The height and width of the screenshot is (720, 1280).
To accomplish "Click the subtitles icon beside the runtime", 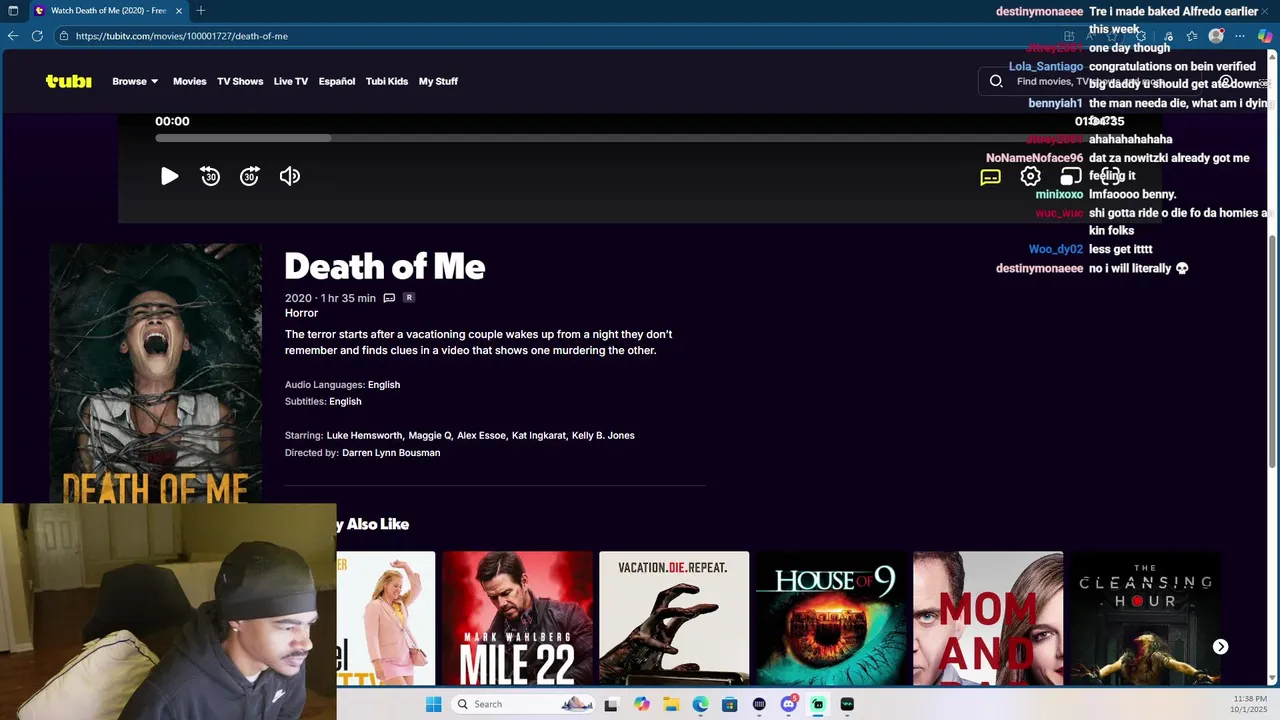I will [x=389, y=298].
